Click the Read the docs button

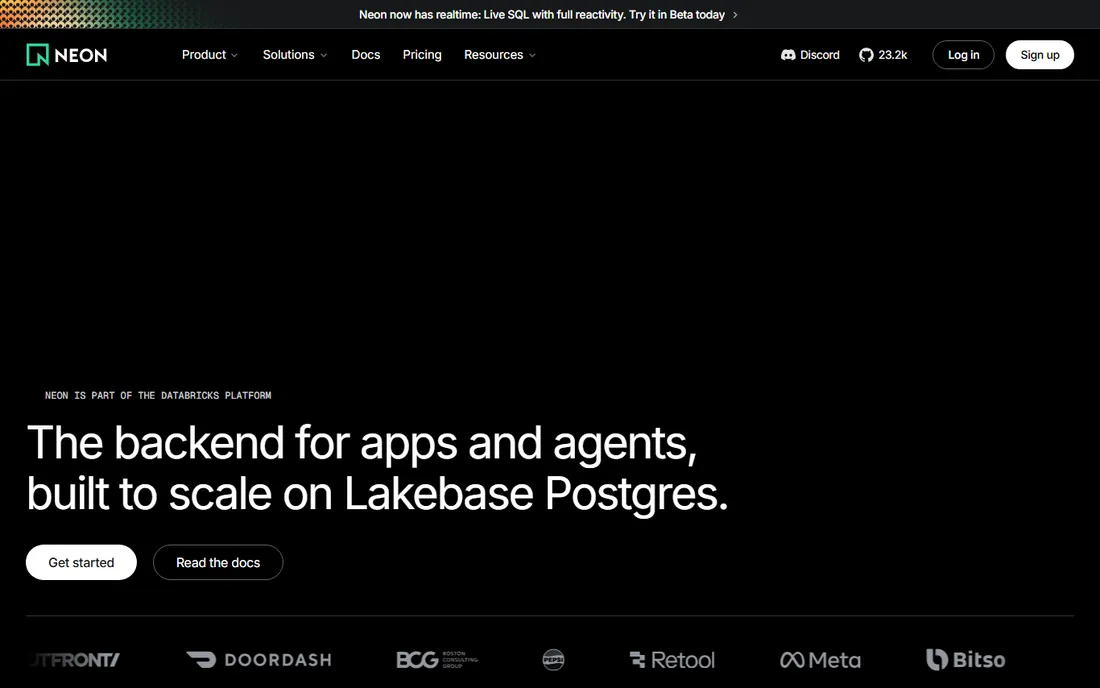tap(218, 562)
